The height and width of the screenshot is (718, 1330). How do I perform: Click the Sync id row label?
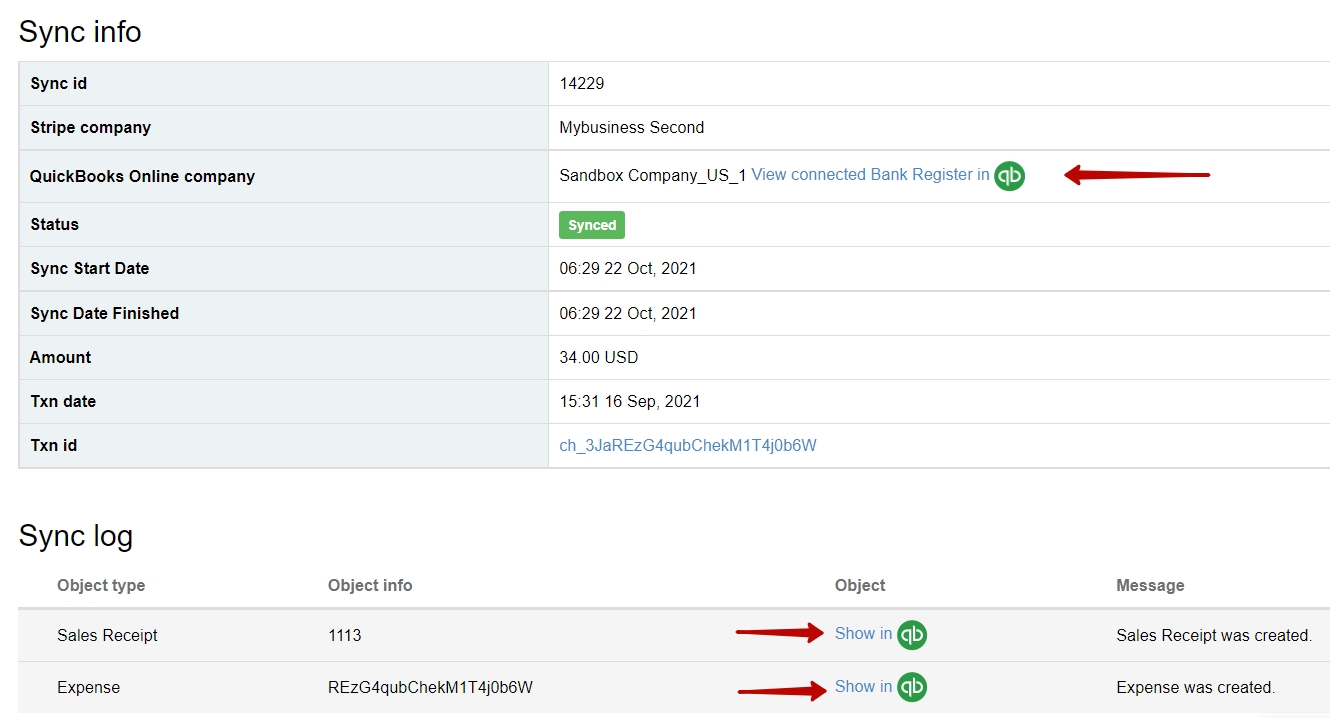click(59, 84)
